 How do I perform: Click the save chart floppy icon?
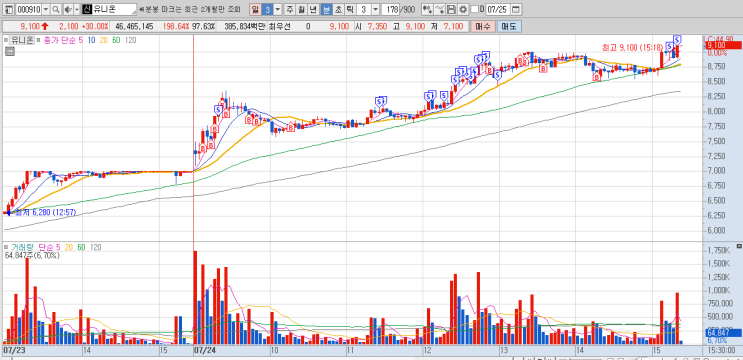click(x=451, y=9)
